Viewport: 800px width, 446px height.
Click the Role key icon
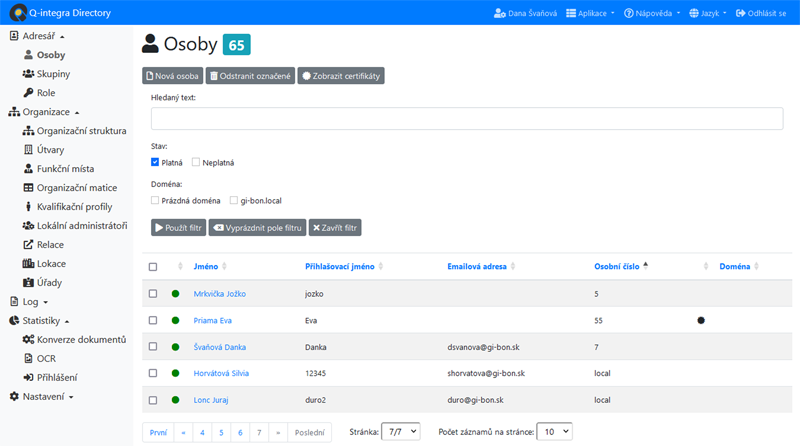(x=29, y=92)
